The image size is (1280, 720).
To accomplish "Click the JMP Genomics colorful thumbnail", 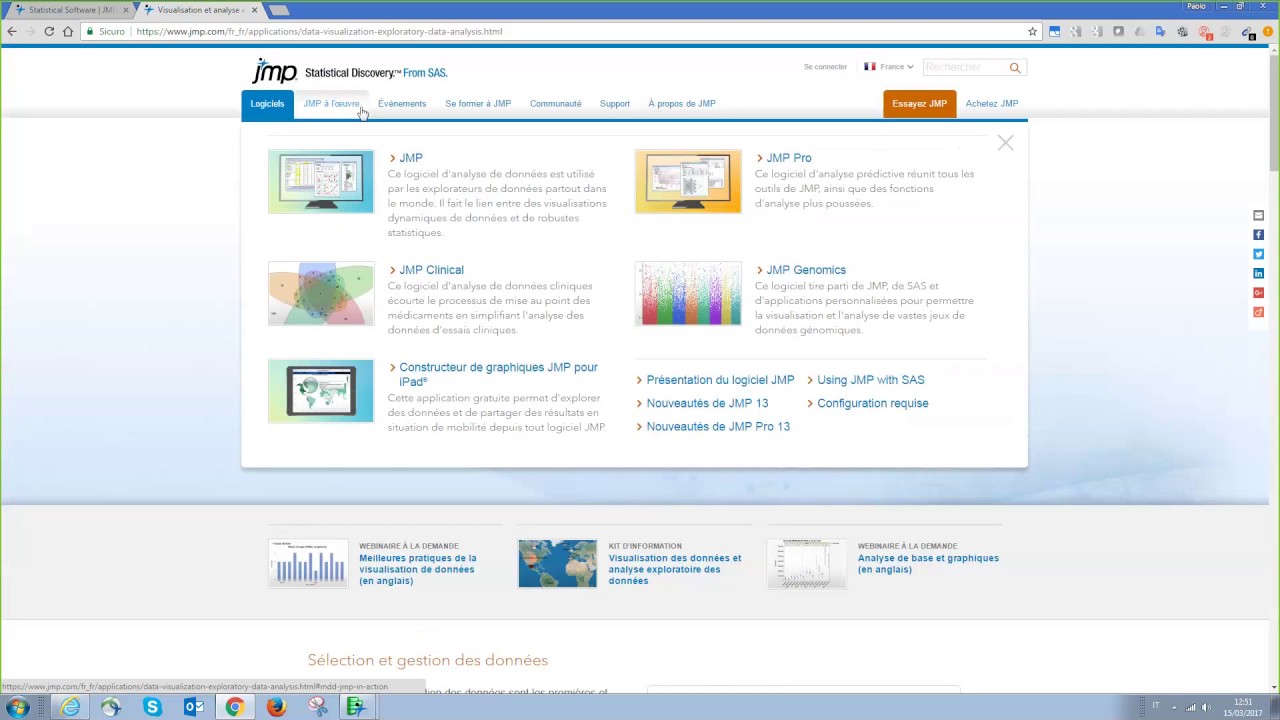I will [688, 294].
